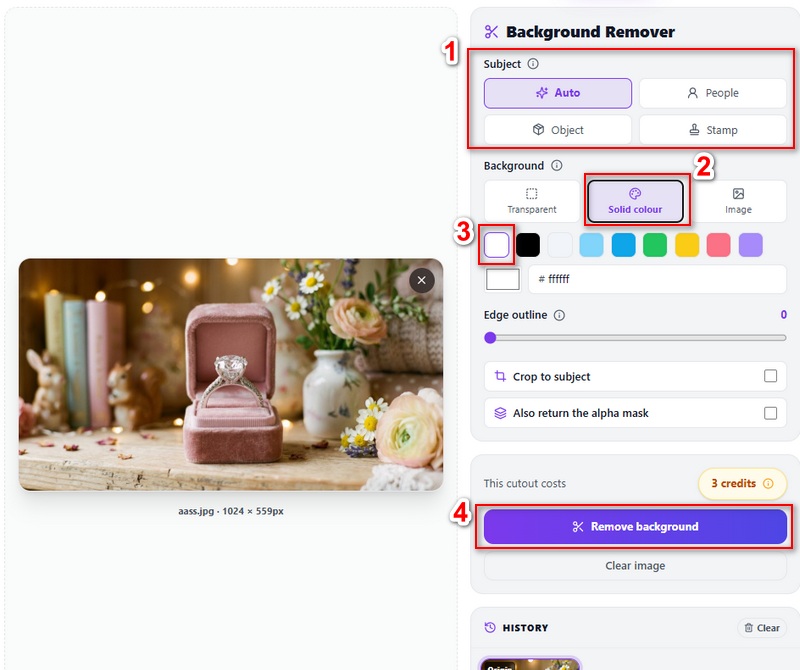Choose the Transparent background option
The height and width of the screenshot is (670, 800).
tap(532, 201)
